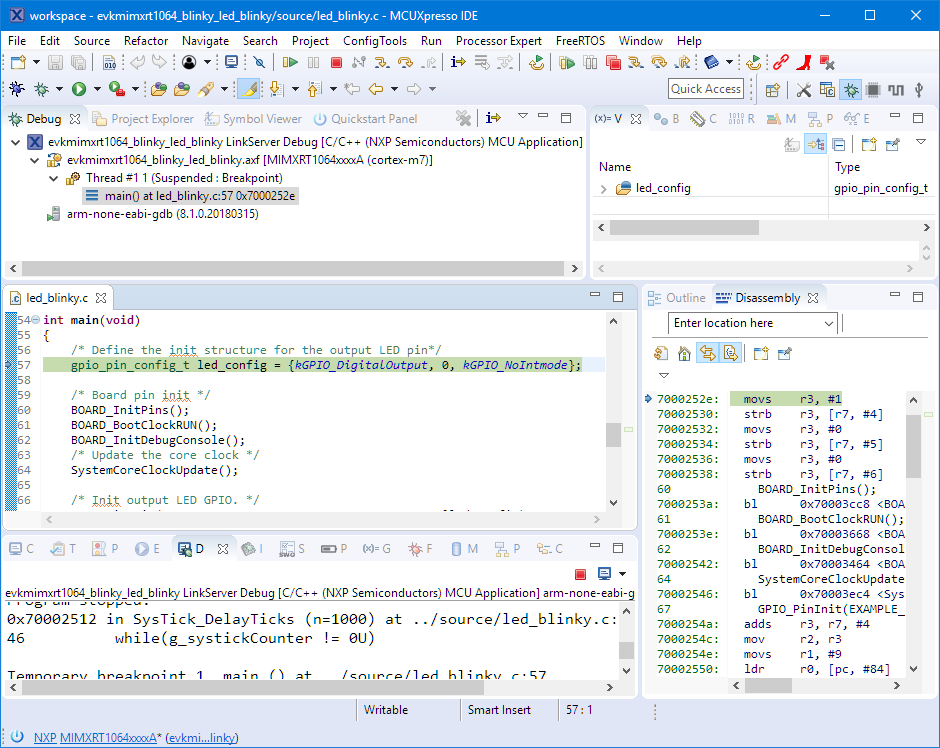The height and width of the screenshot is (748, 940).
Task: Open the ConfigTools menu
Action: click(x=374, y=41)
